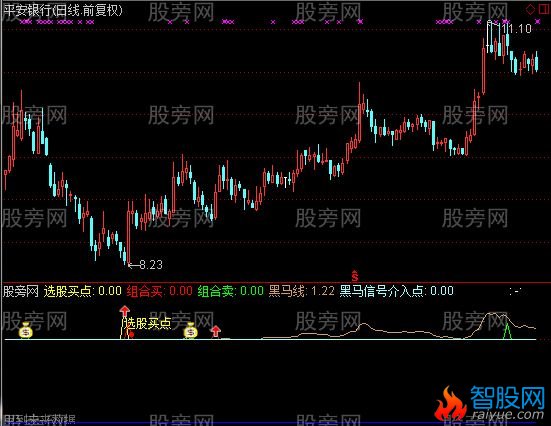The width and height of the screenshot is (551, 426).
Task: Click the chart title 平安银行(日线.前复权)
Action: (63, 10)
